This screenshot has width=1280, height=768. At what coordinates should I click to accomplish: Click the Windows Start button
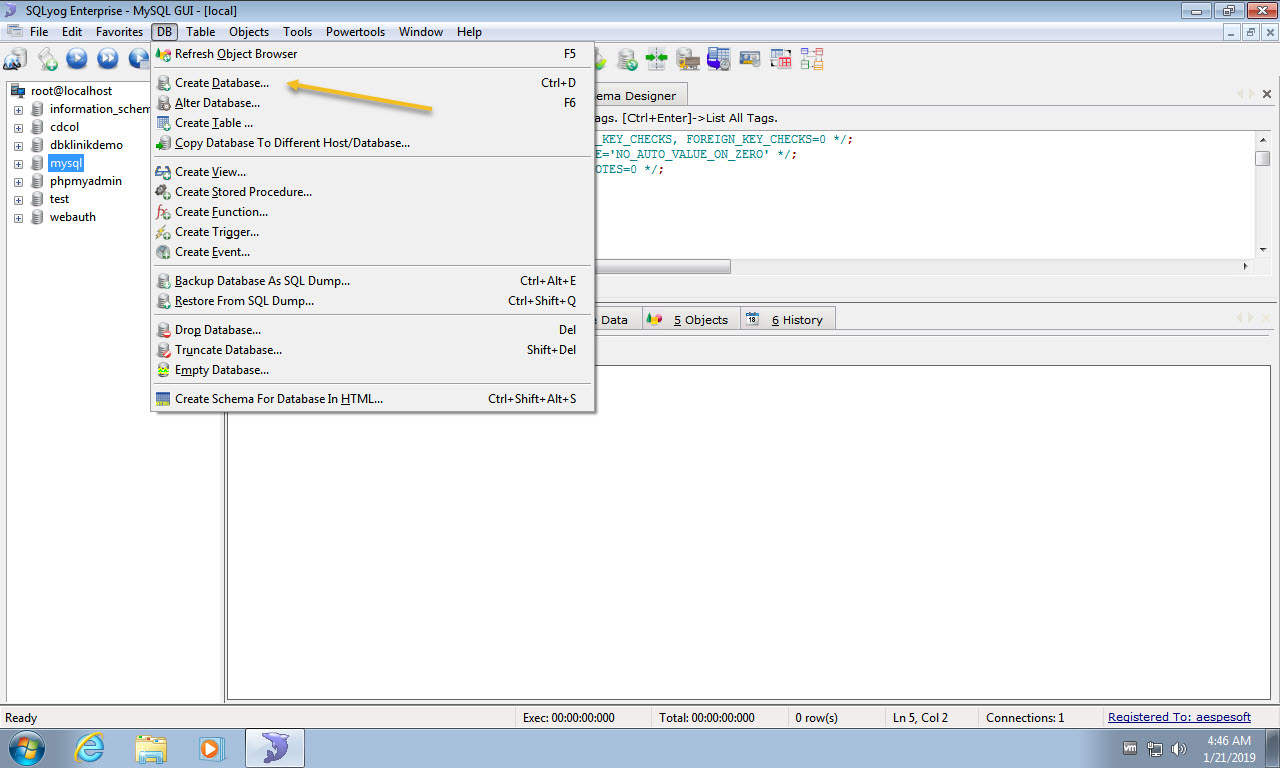[x=27, y=748]
